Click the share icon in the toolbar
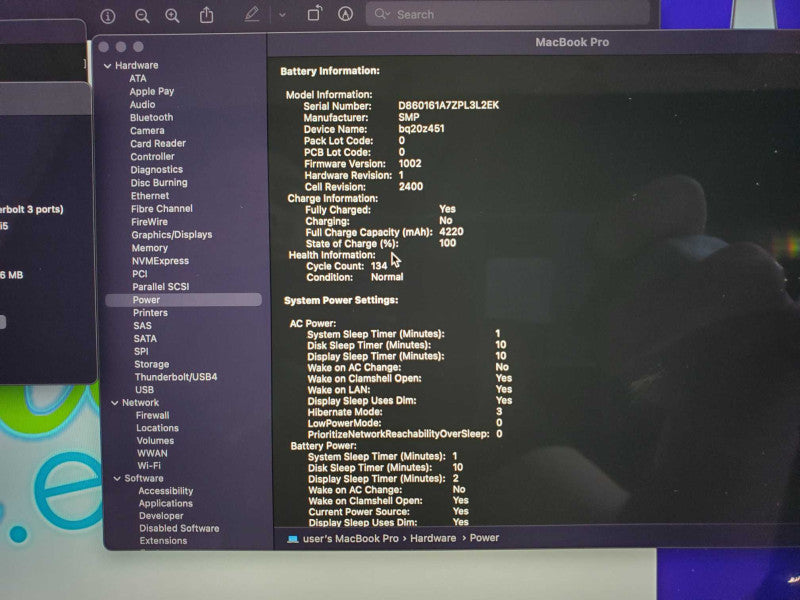800x600 pixels. click(207, 15)
